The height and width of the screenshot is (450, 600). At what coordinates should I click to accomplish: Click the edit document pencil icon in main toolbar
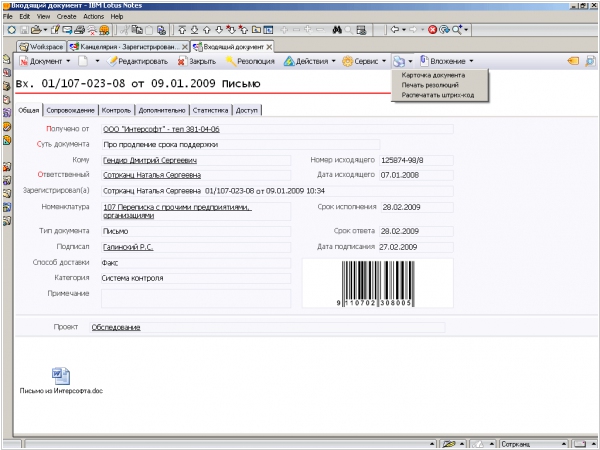tap(55, 29)
